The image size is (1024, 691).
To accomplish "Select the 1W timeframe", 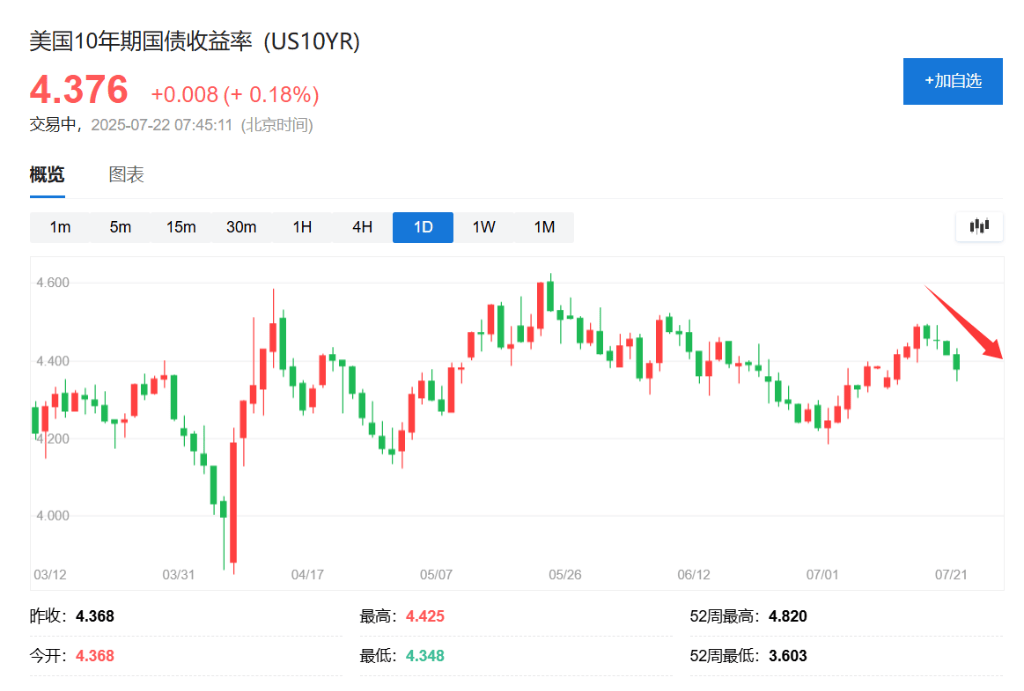I will click(x=484, y=227).
